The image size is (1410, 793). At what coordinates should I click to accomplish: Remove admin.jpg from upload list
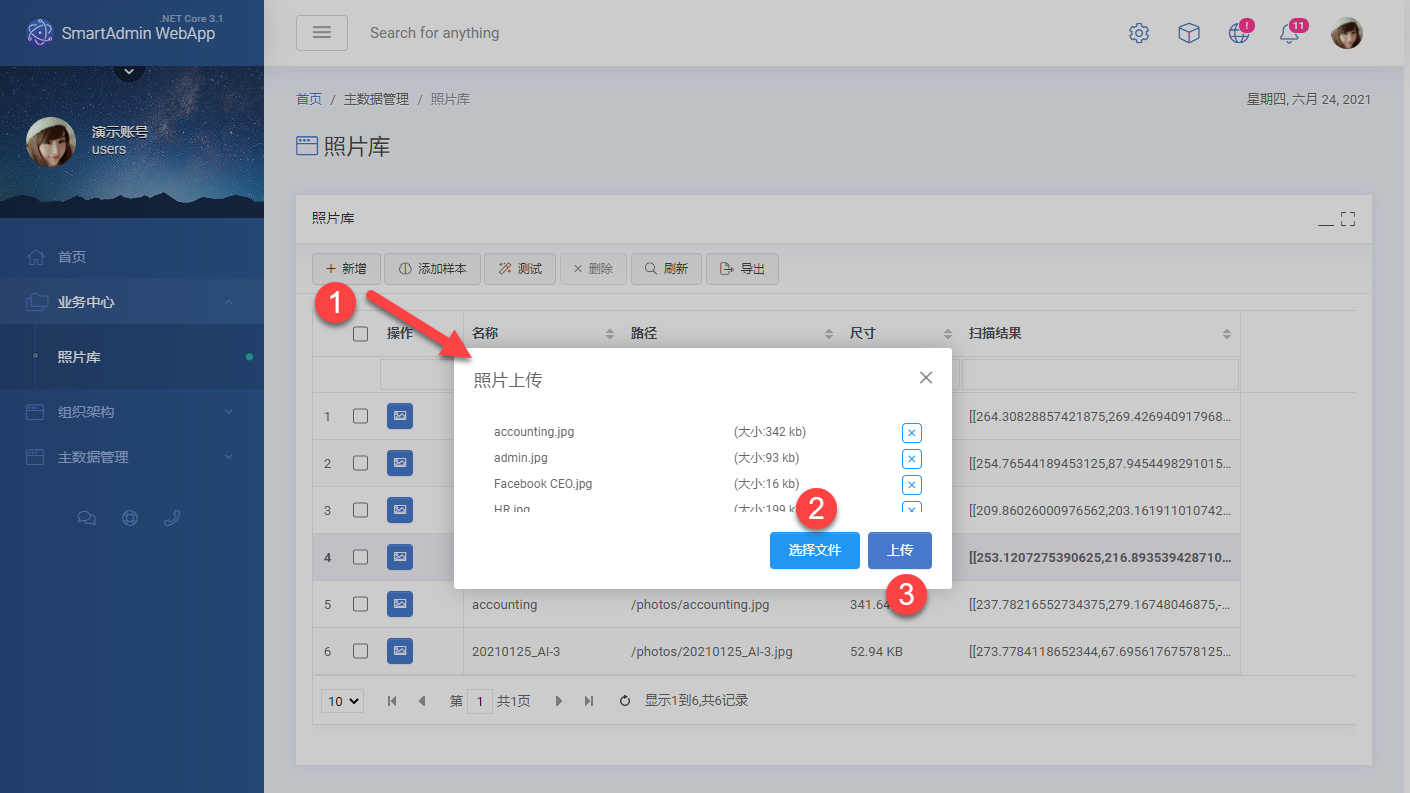click(911, 459)
